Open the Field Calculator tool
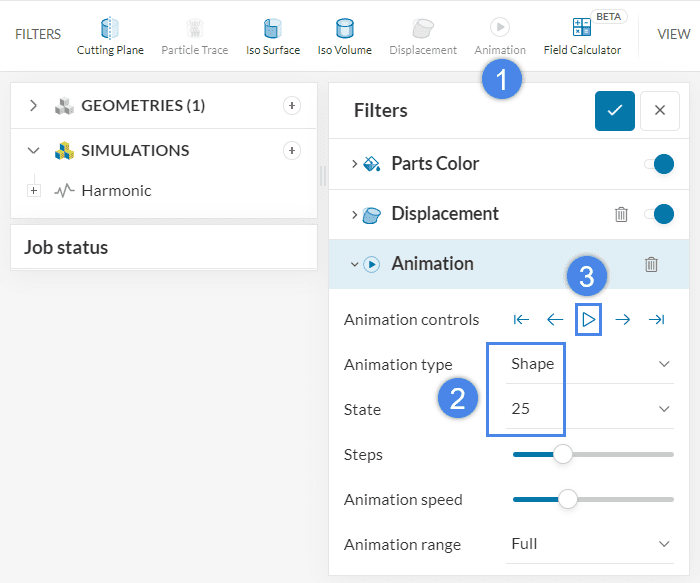Screen dimensions: 700x583 click(x=582, y=36)
